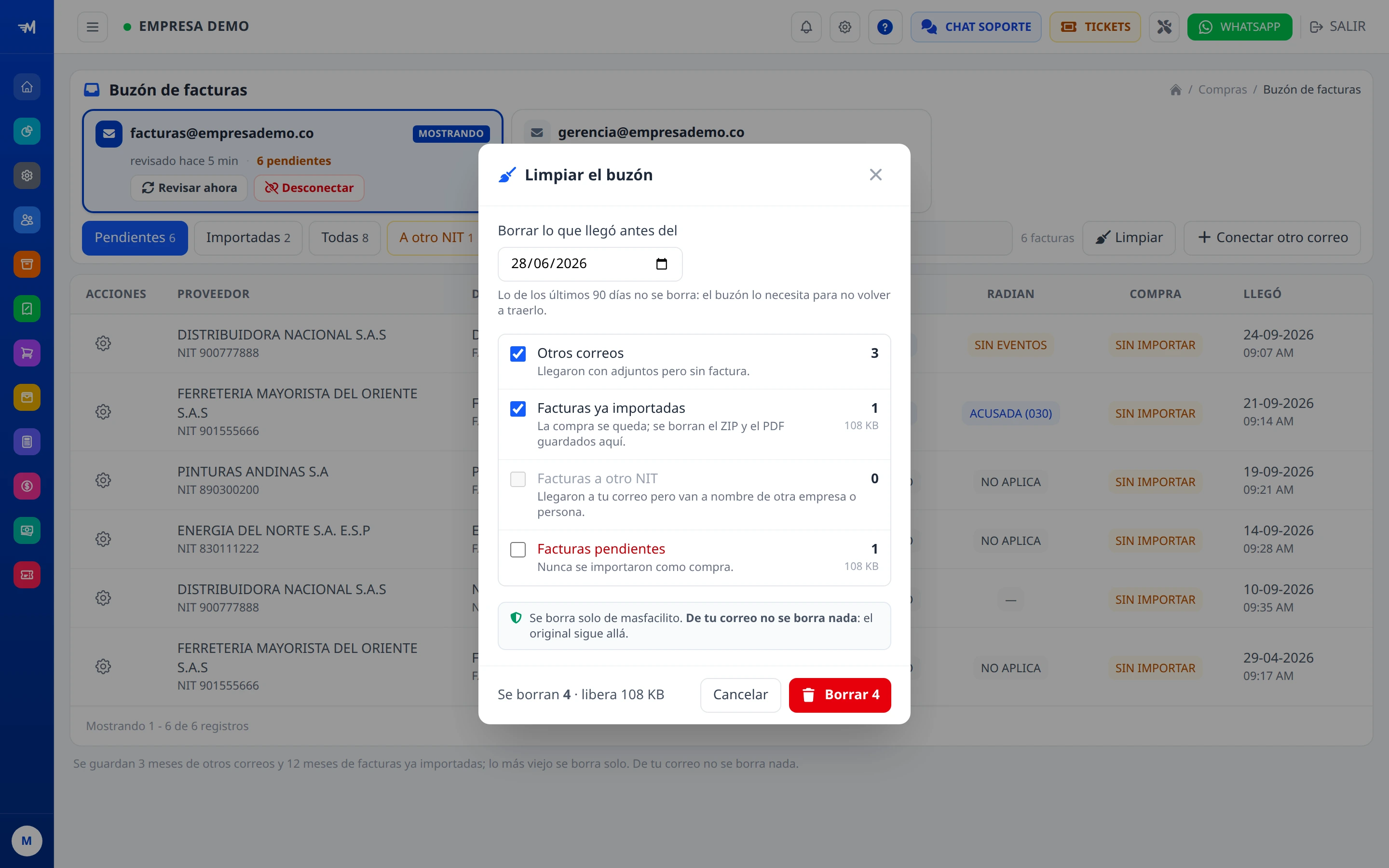Open the shopping cart sidebar icon

(x=27, y=353)
